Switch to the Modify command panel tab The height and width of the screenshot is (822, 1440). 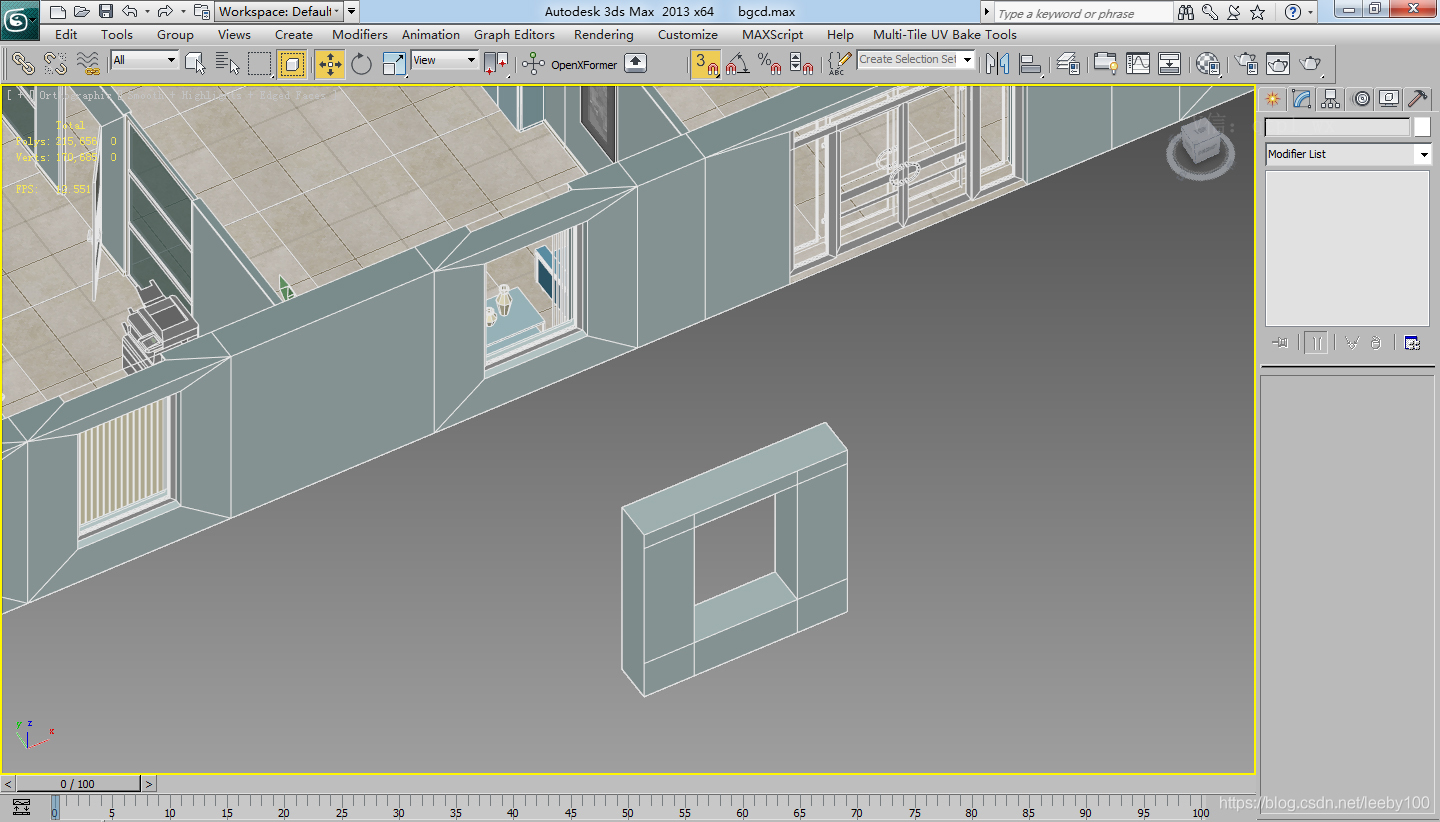(x=1301, y=98)
